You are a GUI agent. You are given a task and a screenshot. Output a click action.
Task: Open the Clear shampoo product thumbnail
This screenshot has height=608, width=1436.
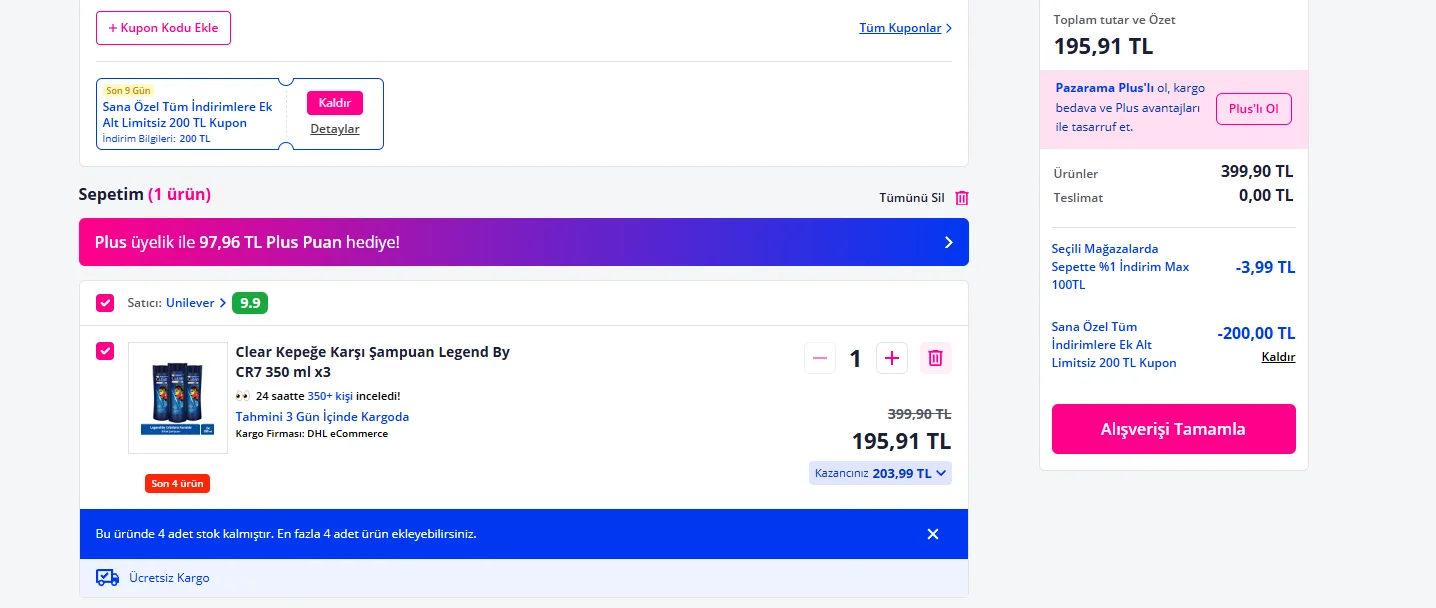(x=178, y=398)
